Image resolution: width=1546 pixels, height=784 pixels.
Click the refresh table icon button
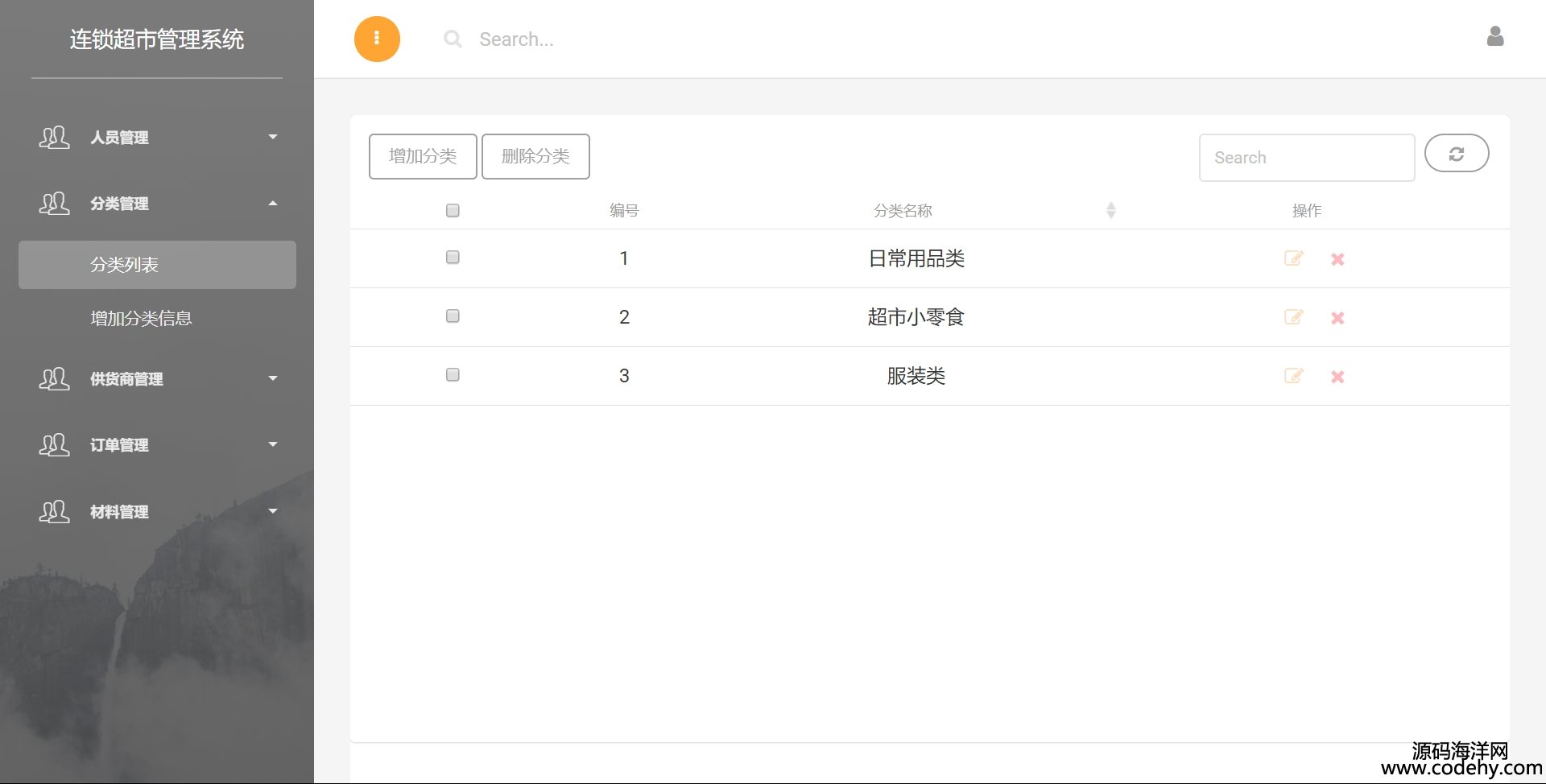(1456, 154)
